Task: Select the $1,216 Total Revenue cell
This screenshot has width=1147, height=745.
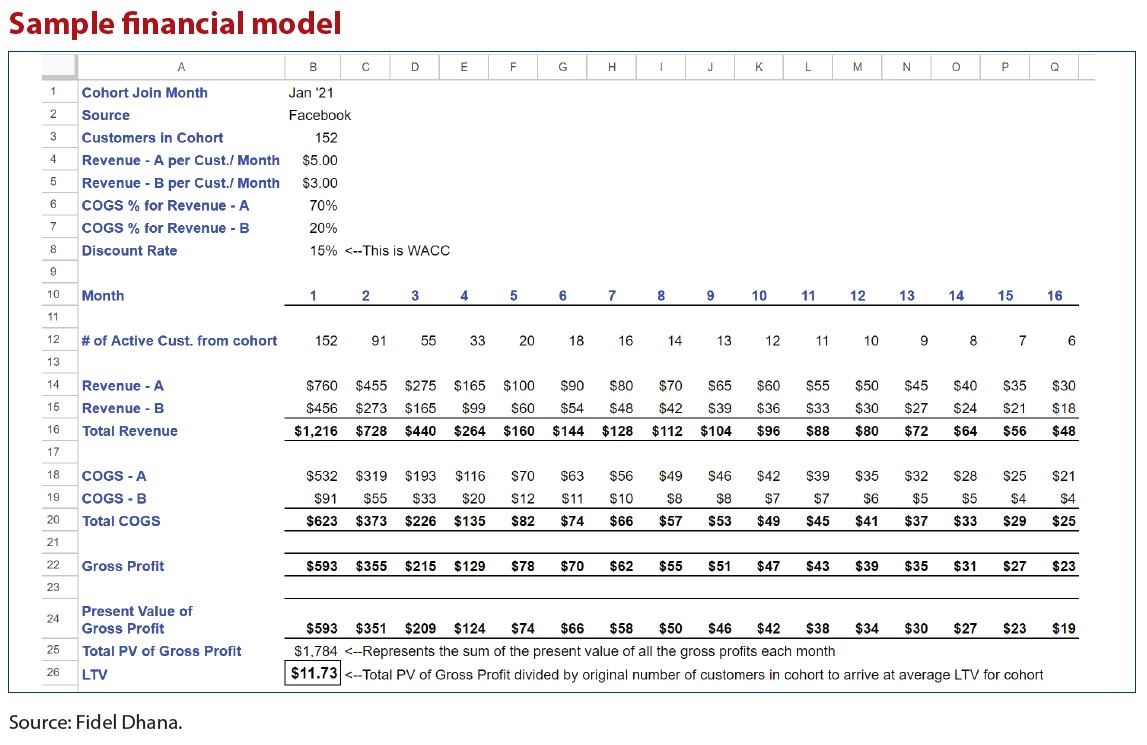Action: coord(315,431)
